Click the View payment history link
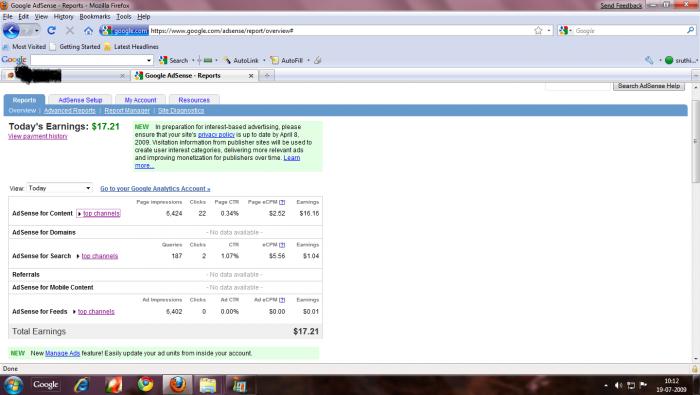The height and width of the screenshot is (395, 700). [38, 137]
